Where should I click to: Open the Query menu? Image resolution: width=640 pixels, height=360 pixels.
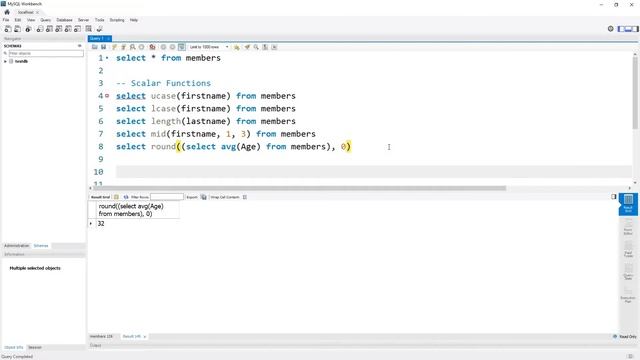pos(45,20)
